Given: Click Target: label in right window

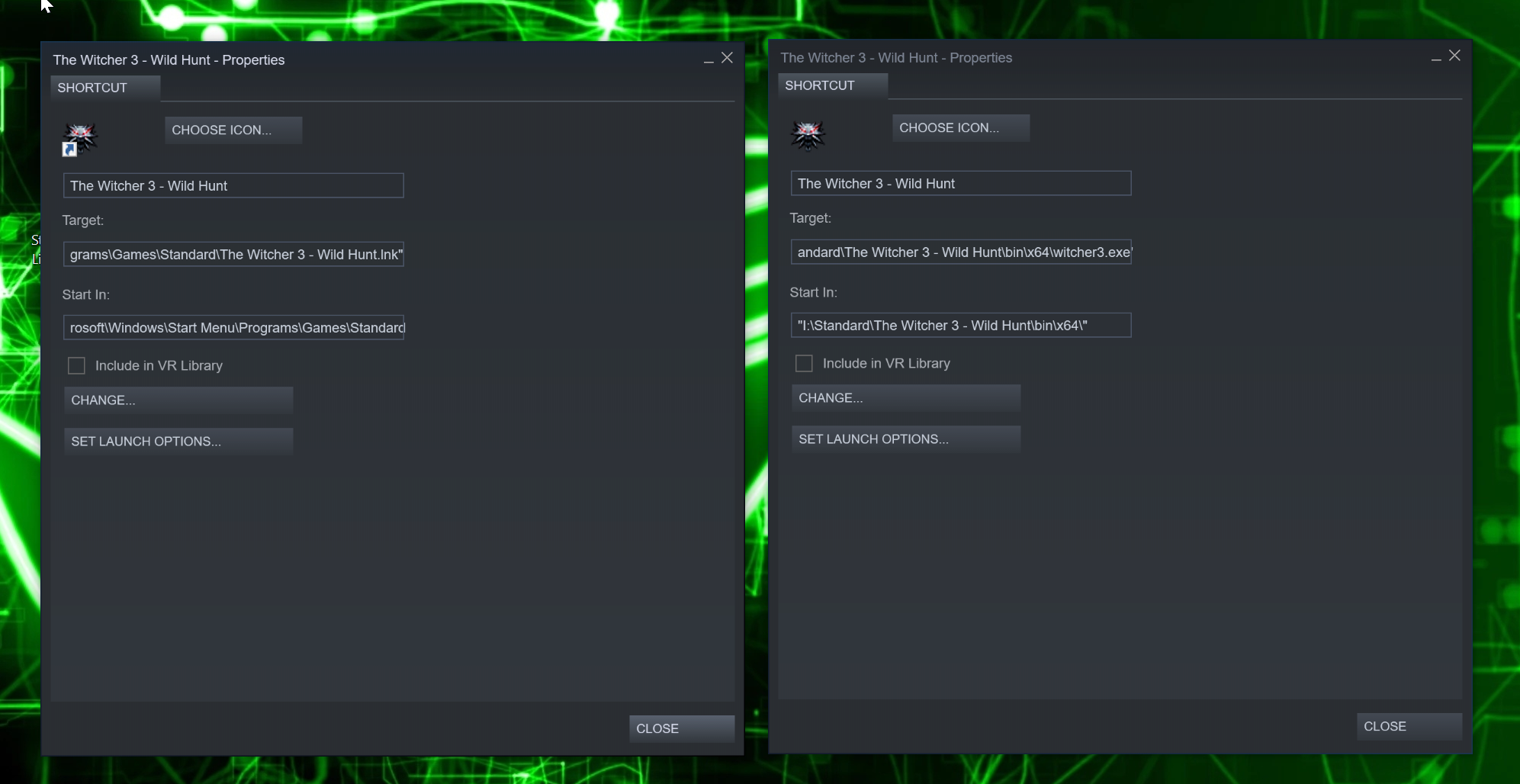Looking at the screenshot, I should pos(811,218).
